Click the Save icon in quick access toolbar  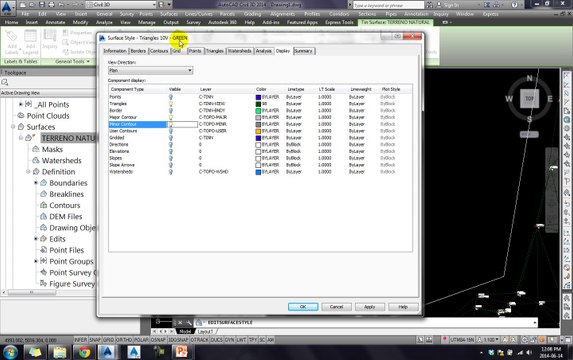[42, 5]
